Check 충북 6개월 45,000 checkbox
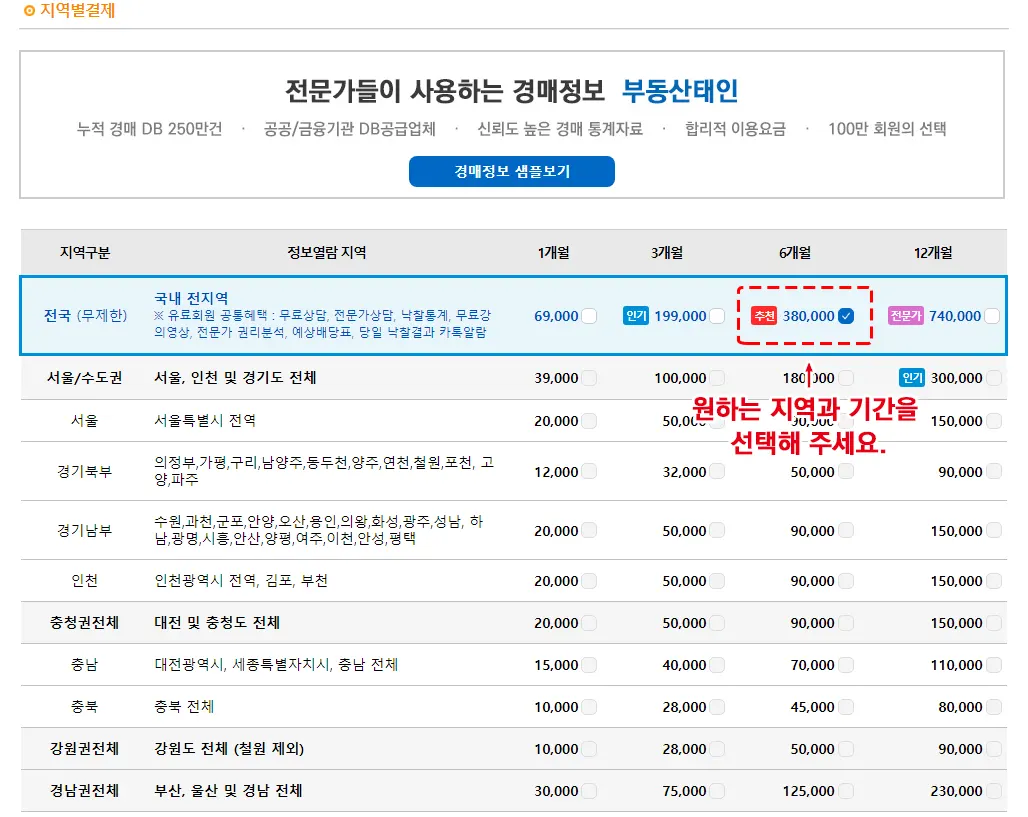This screenshot has width=1028, height=817. (x=846, y=707)
